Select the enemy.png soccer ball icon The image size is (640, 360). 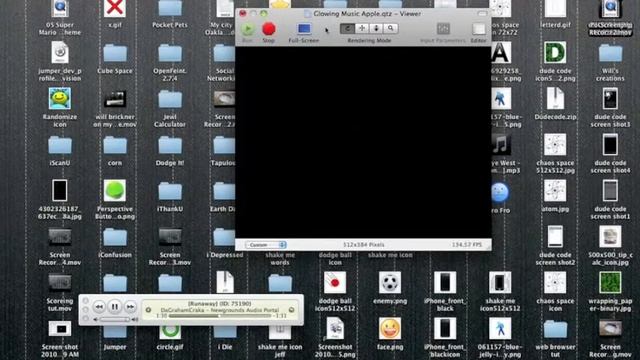tap(390, 282)
